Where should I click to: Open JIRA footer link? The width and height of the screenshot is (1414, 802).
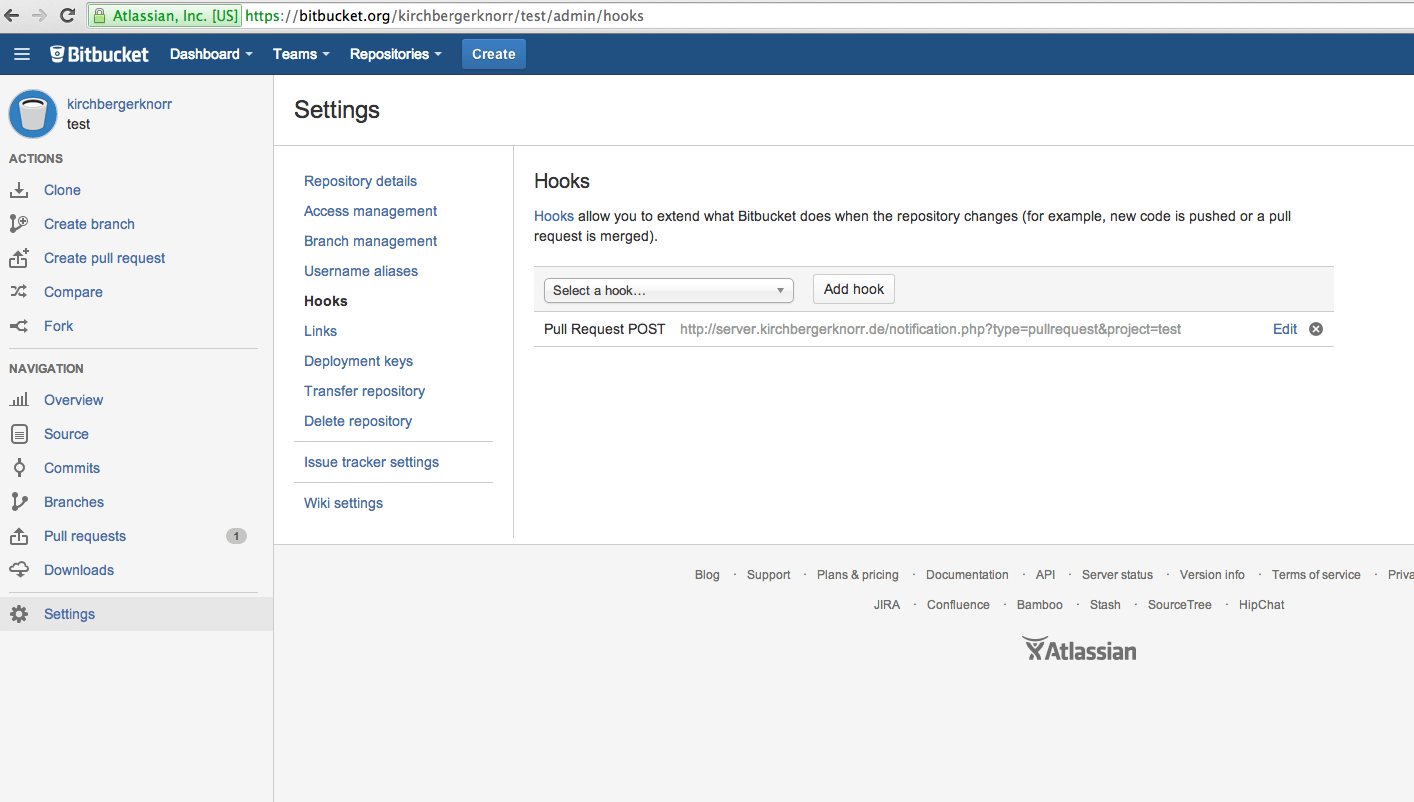(887, 605)
